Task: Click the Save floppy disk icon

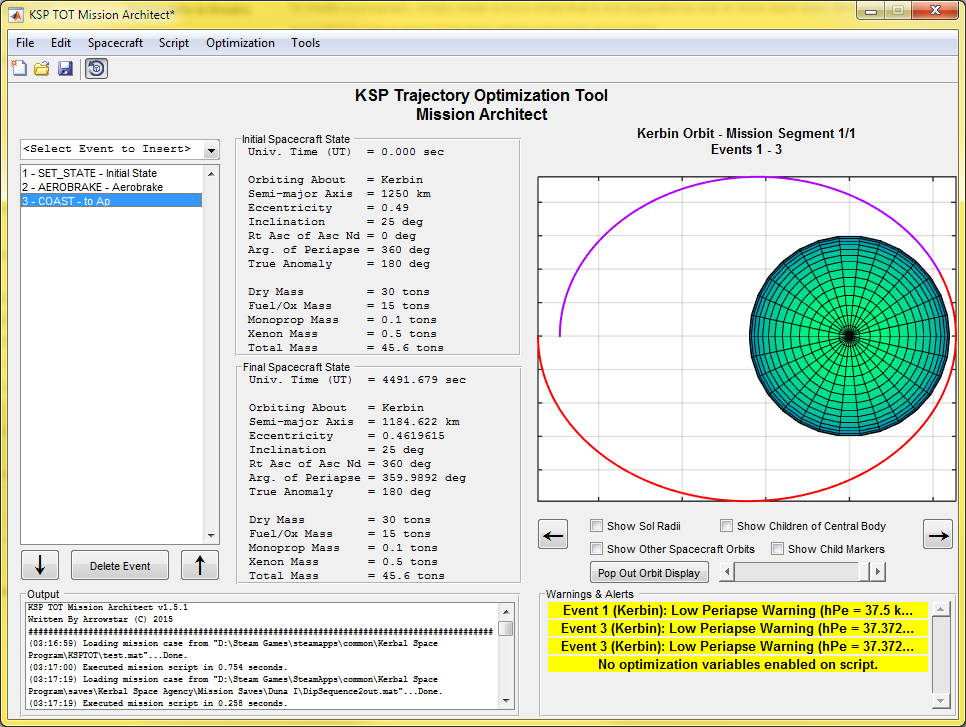Action: click(65, 68)
